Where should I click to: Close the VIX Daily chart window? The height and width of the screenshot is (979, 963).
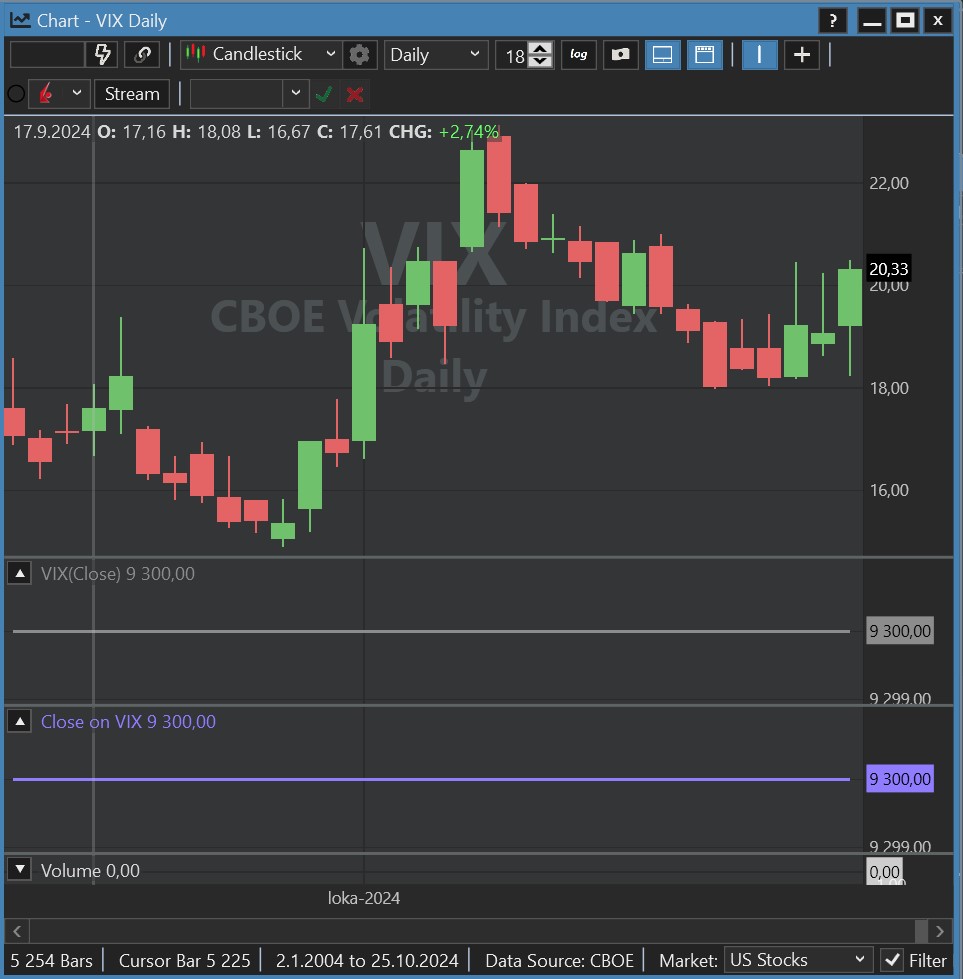(x=937, y=21)
